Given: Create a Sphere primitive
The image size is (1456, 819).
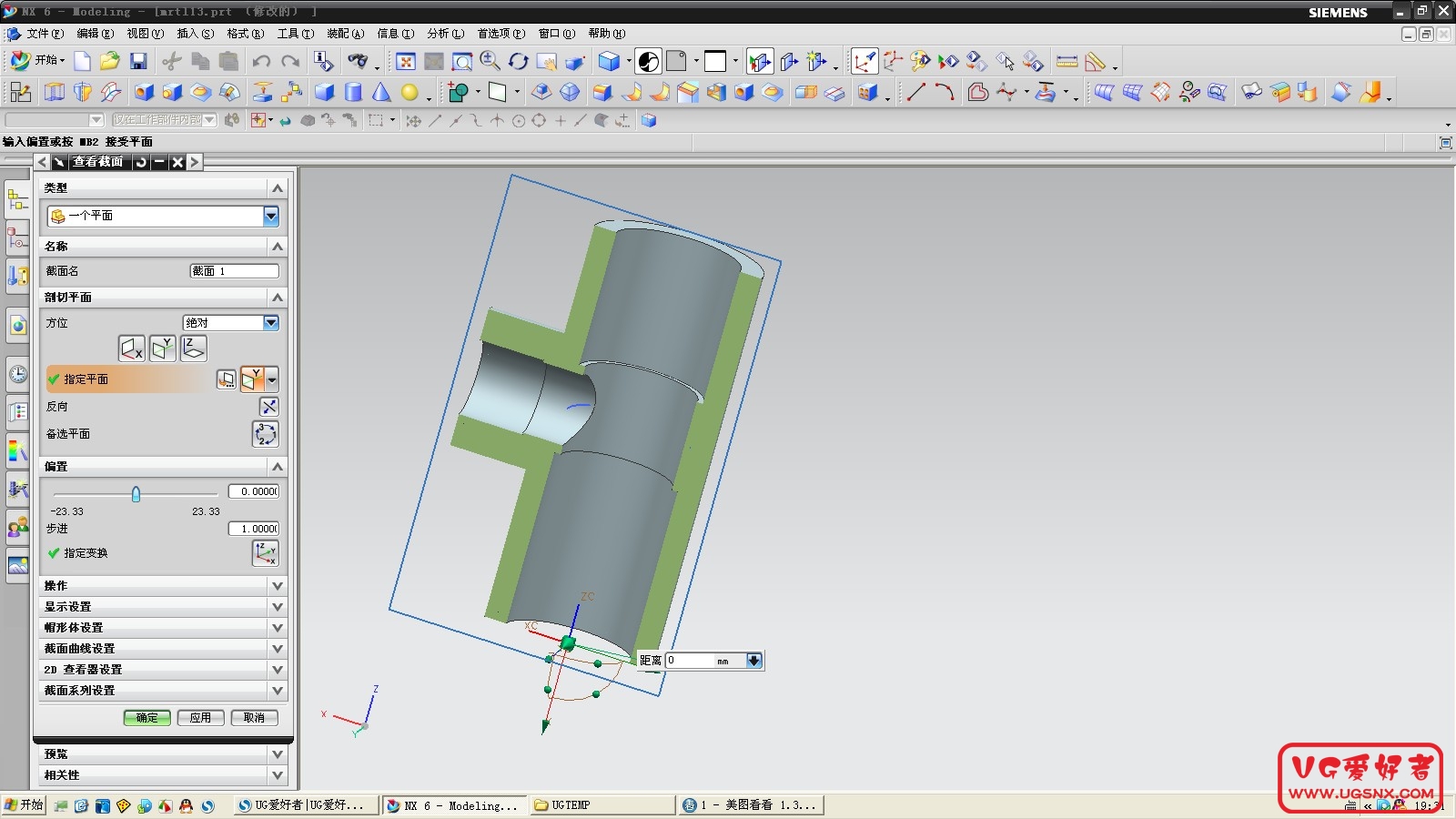Looking at the screenshot, I should click(409, 92).
